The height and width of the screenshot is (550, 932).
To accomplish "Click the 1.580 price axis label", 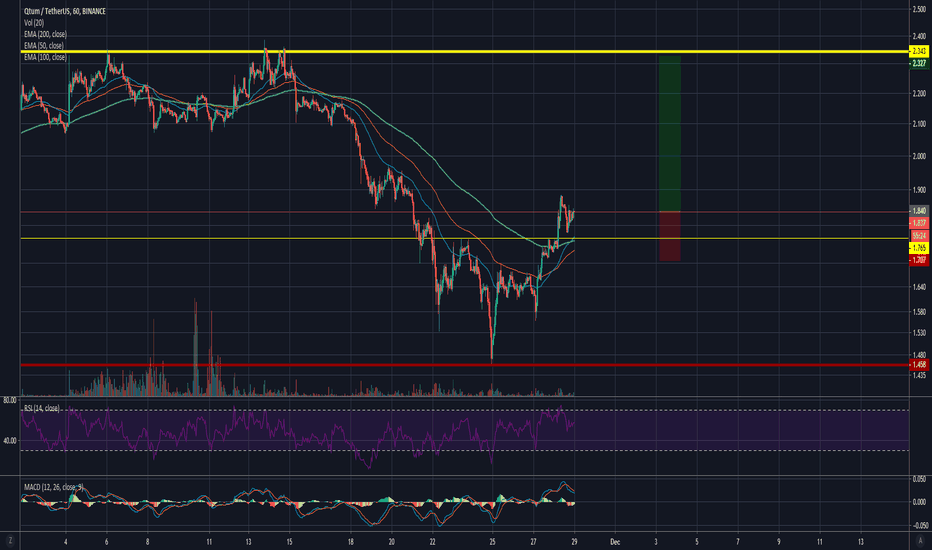I will 919,312.
